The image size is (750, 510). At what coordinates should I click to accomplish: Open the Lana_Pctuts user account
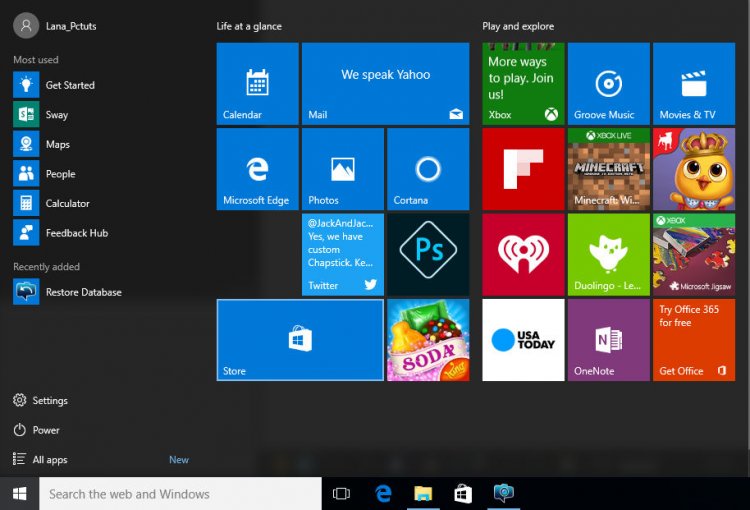(55, 26)
